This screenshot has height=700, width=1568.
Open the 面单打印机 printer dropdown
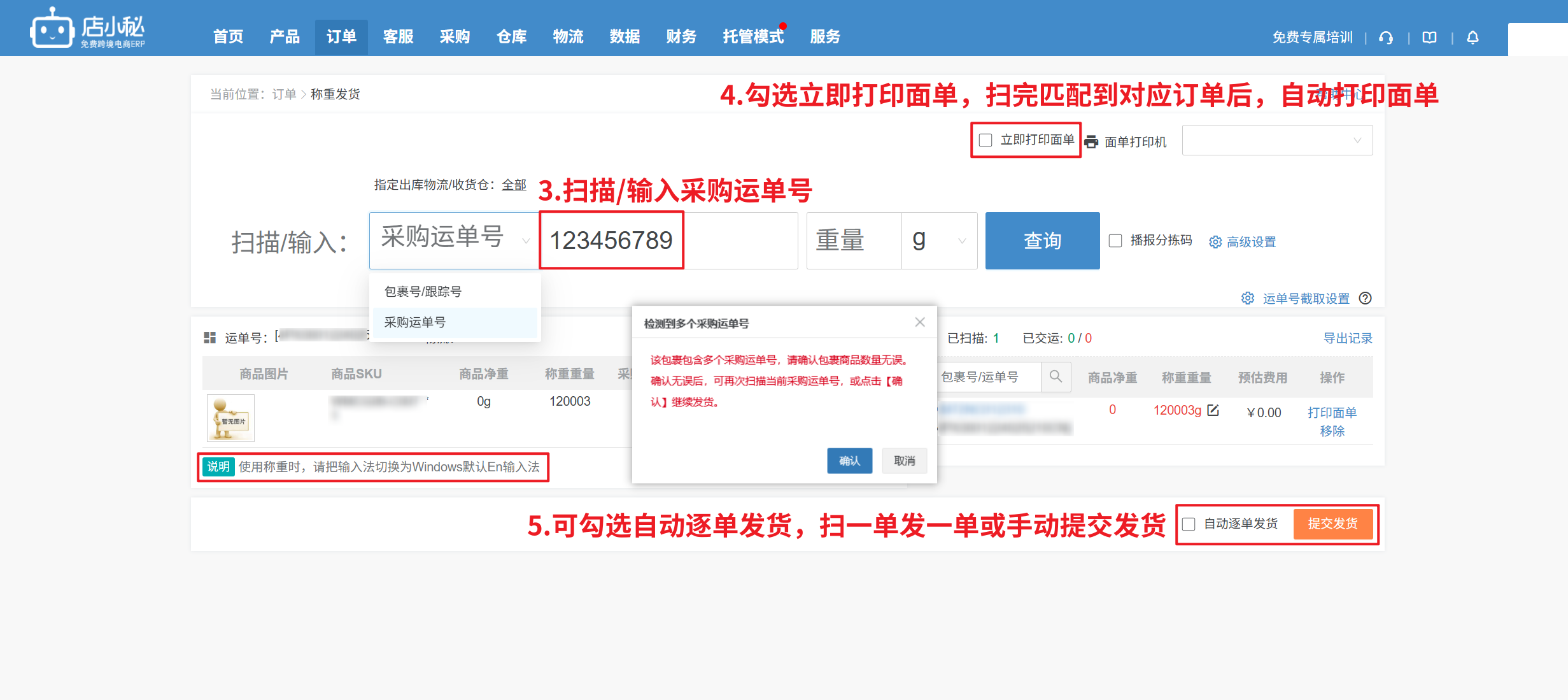pyautogui.click(x=1276, y=140)
